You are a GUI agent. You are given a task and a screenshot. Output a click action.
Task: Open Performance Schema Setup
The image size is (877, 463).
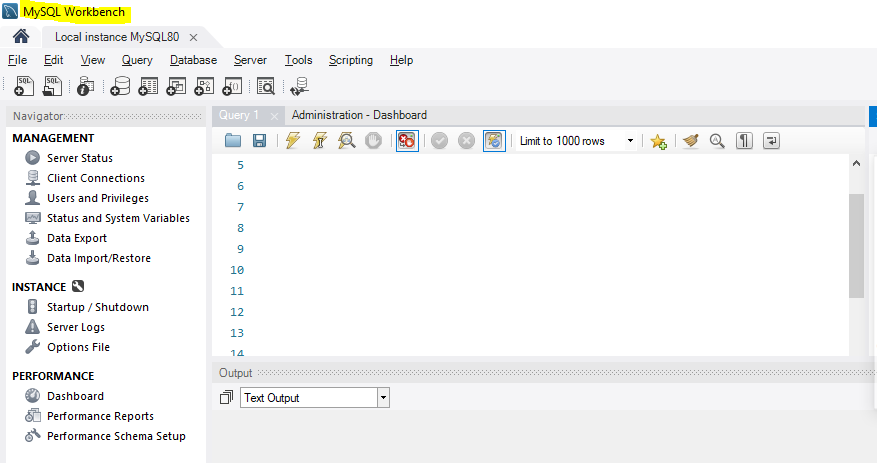pos(116,436)
